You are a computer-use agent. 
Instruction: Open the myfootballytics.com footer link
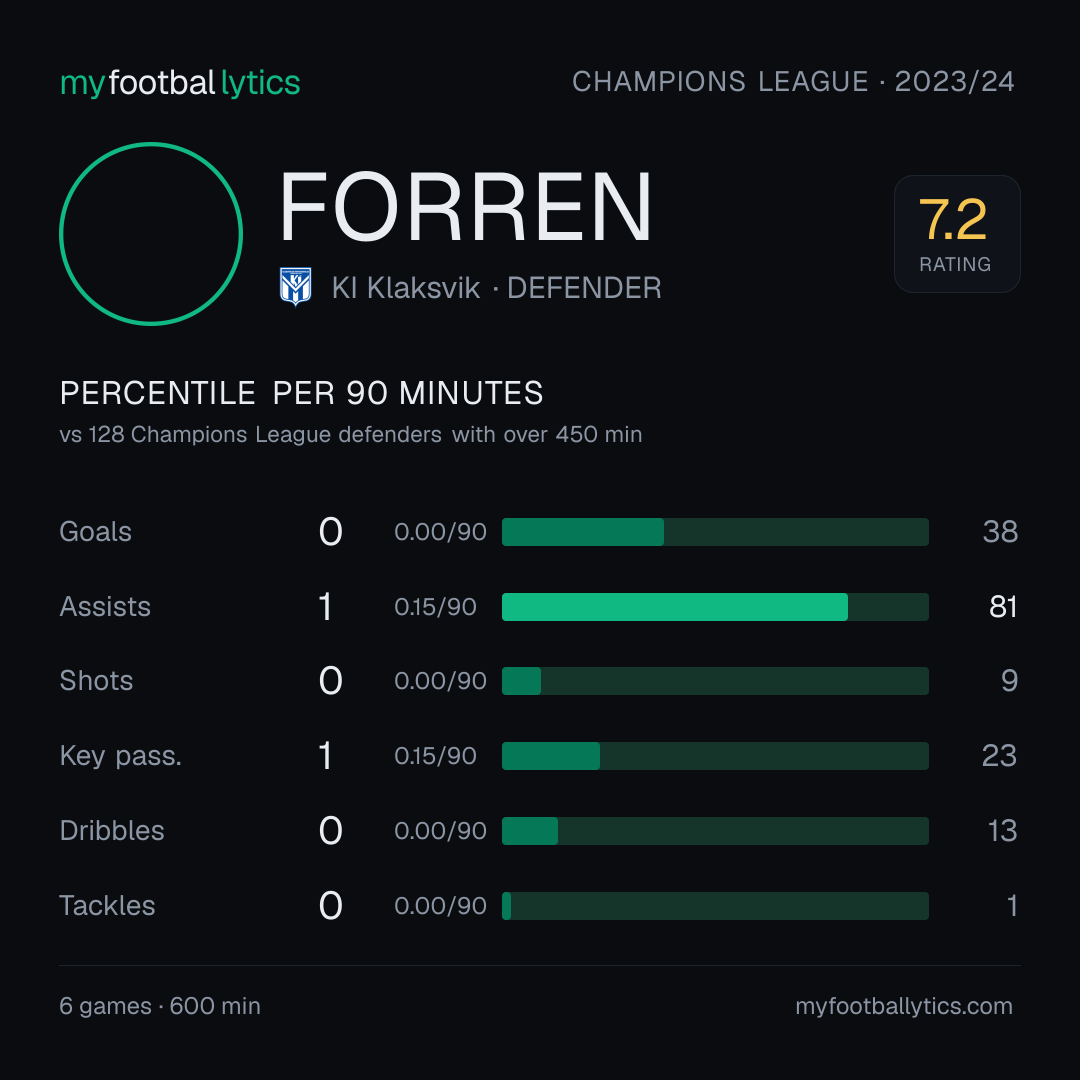904,1006
